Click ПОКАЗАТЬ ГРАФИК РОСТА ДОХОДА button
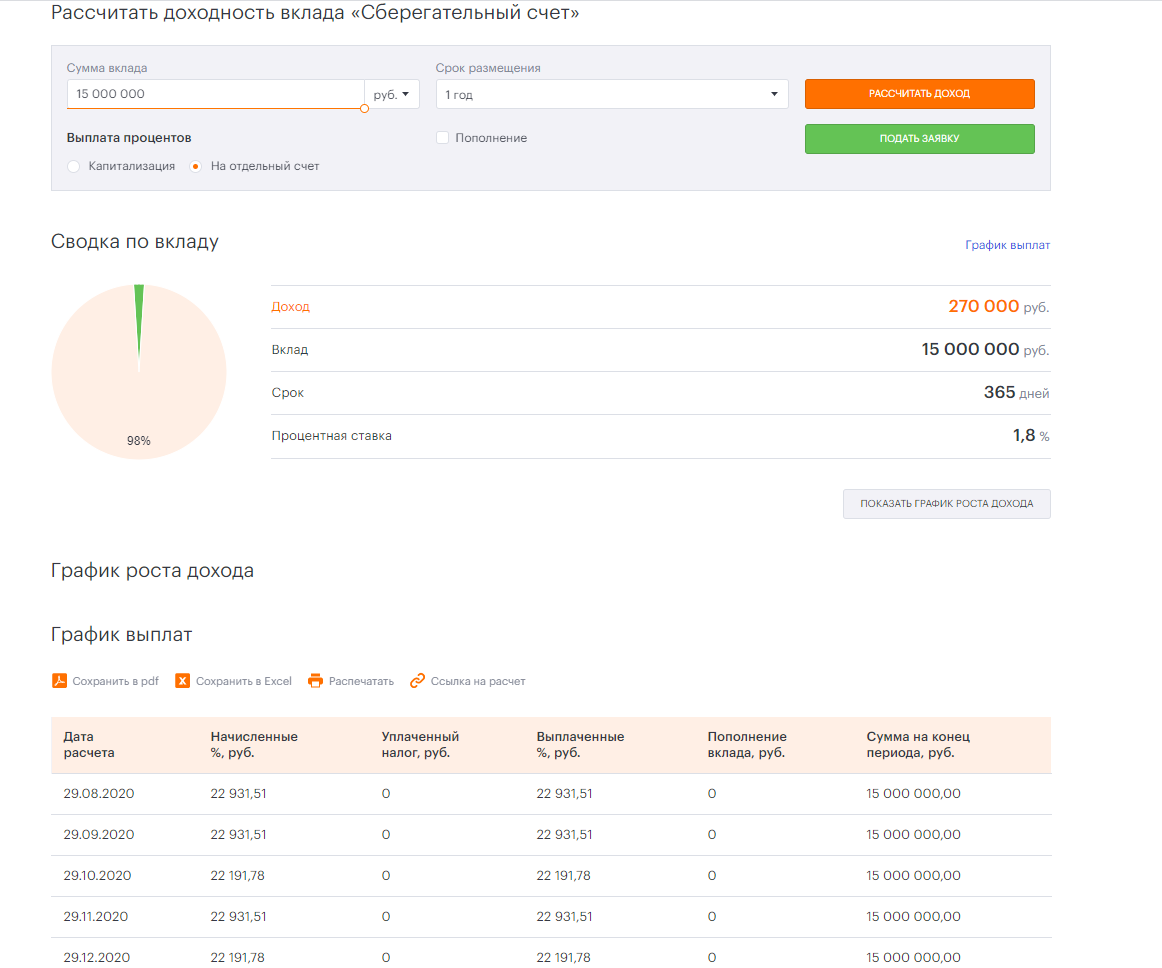1162x968 pixels. pyautogui.click(x=946, y=503)
